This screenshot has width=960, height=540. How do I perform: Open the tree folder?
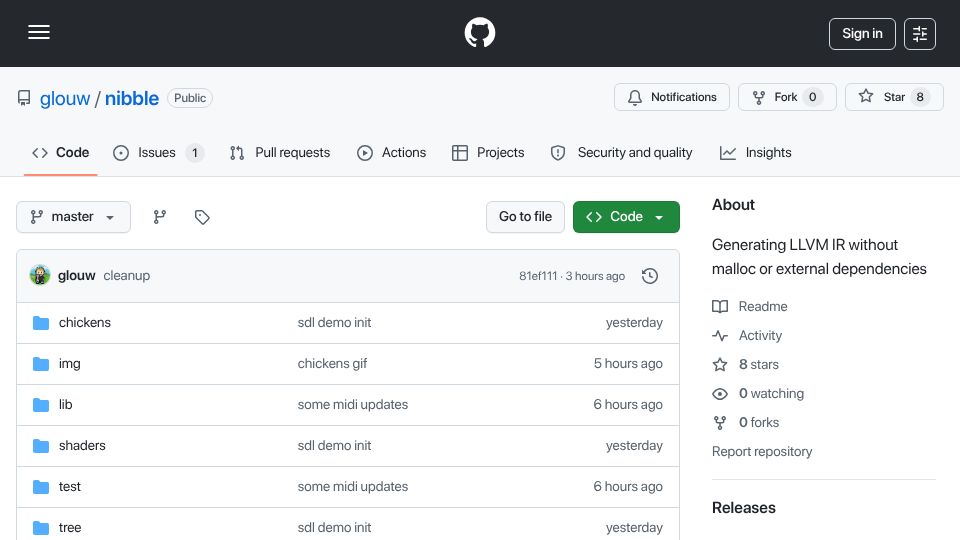(70, 528)
